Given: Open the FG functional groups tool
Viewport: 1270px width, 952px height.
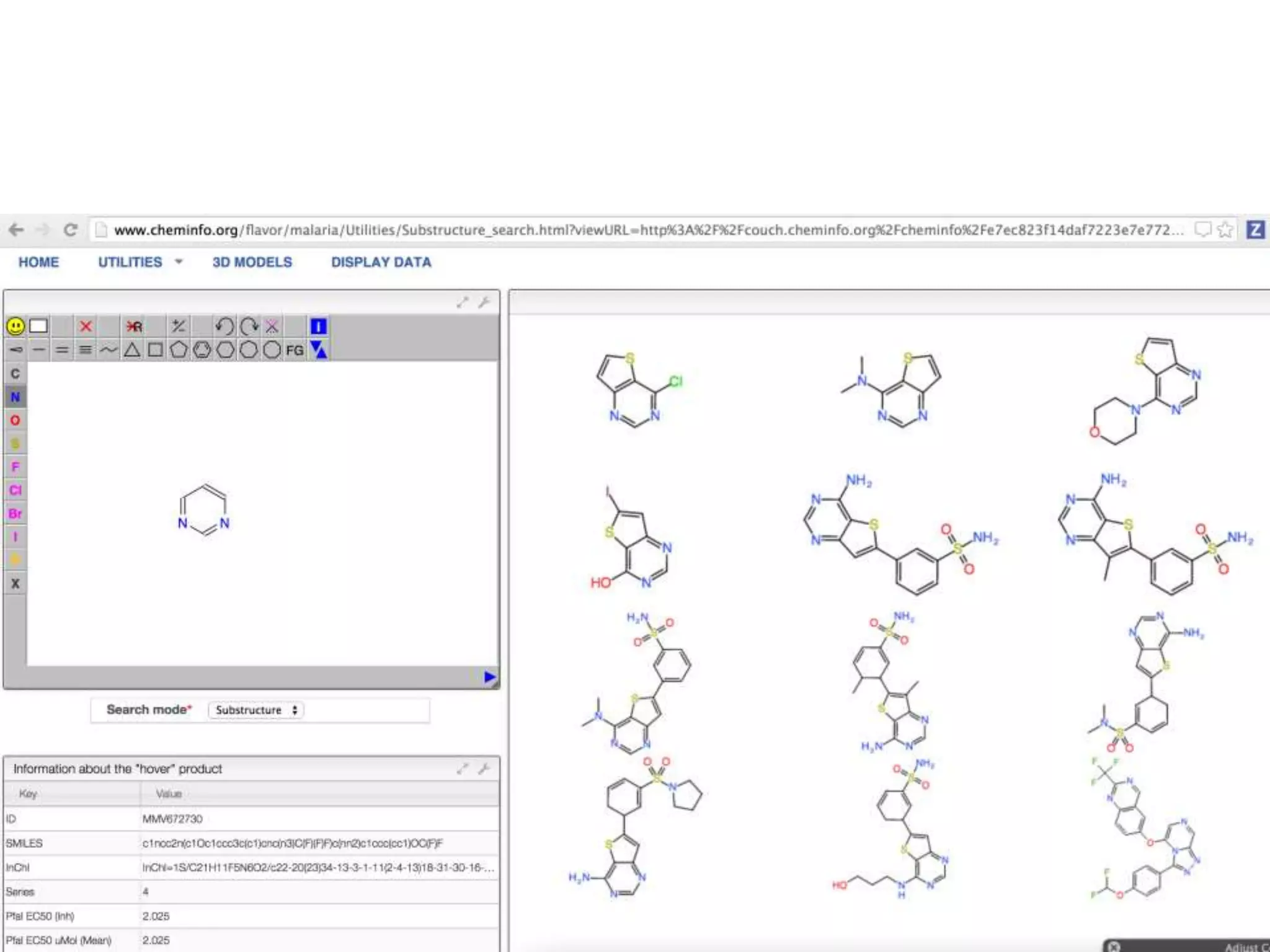Looking at the screenshot, I should (295, 350).
